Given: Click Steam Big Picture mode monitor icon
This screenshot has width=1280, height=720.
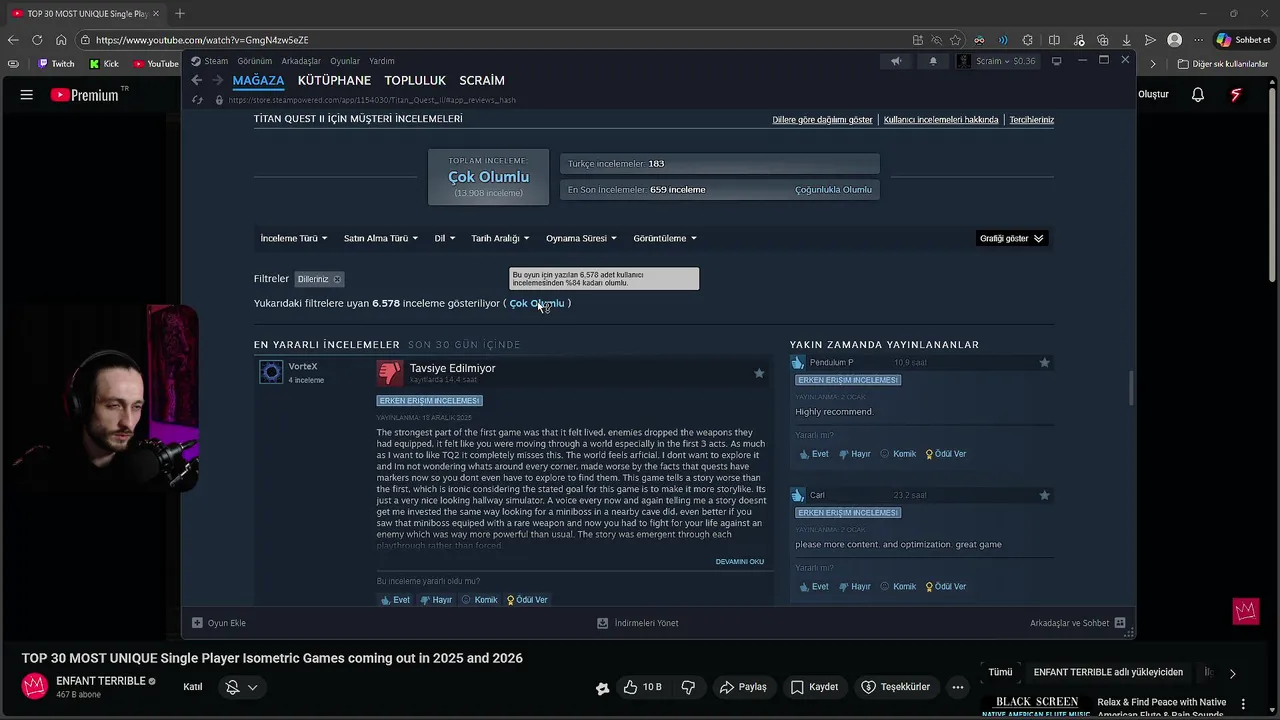Looking at the screenshot, I should click(x=1057, y=61).
